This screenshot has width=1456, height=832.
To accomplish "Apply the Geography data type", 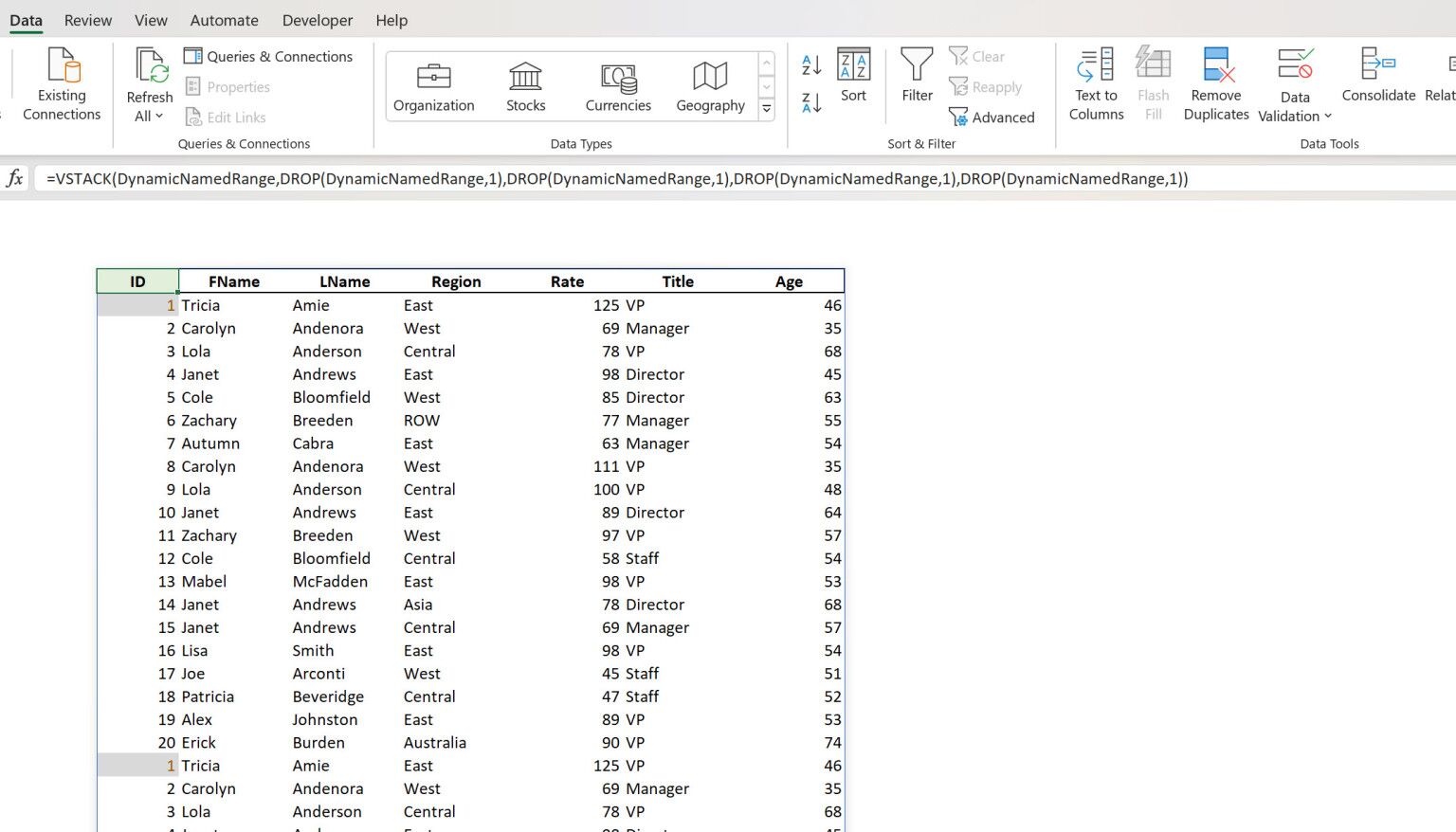I will point(710,85).
